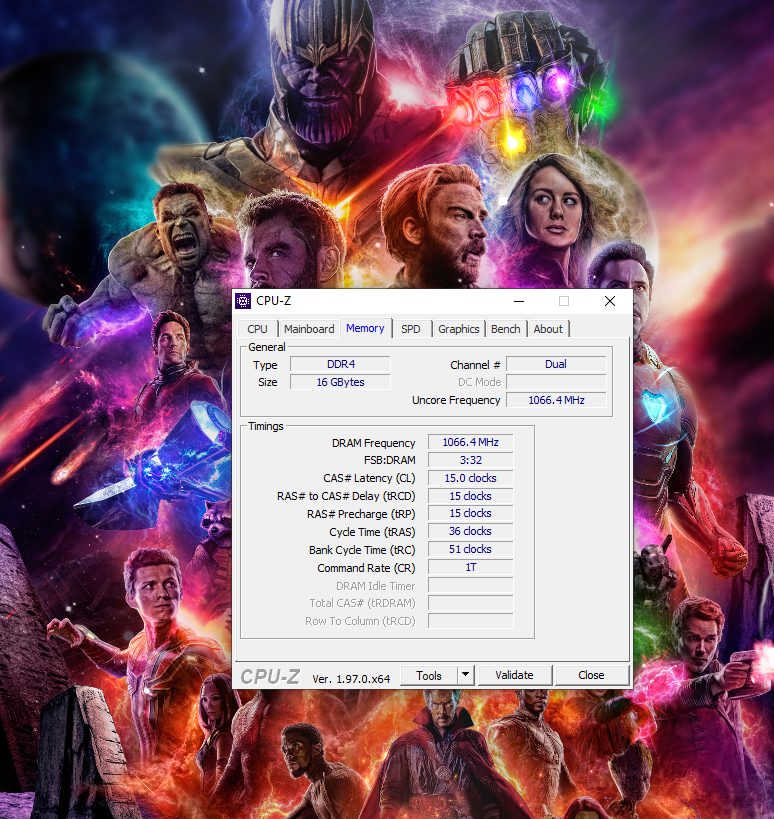Viewport: 774px width, 819px height.
Task: Open the Bench tab
Action: (x=506, y=329)
